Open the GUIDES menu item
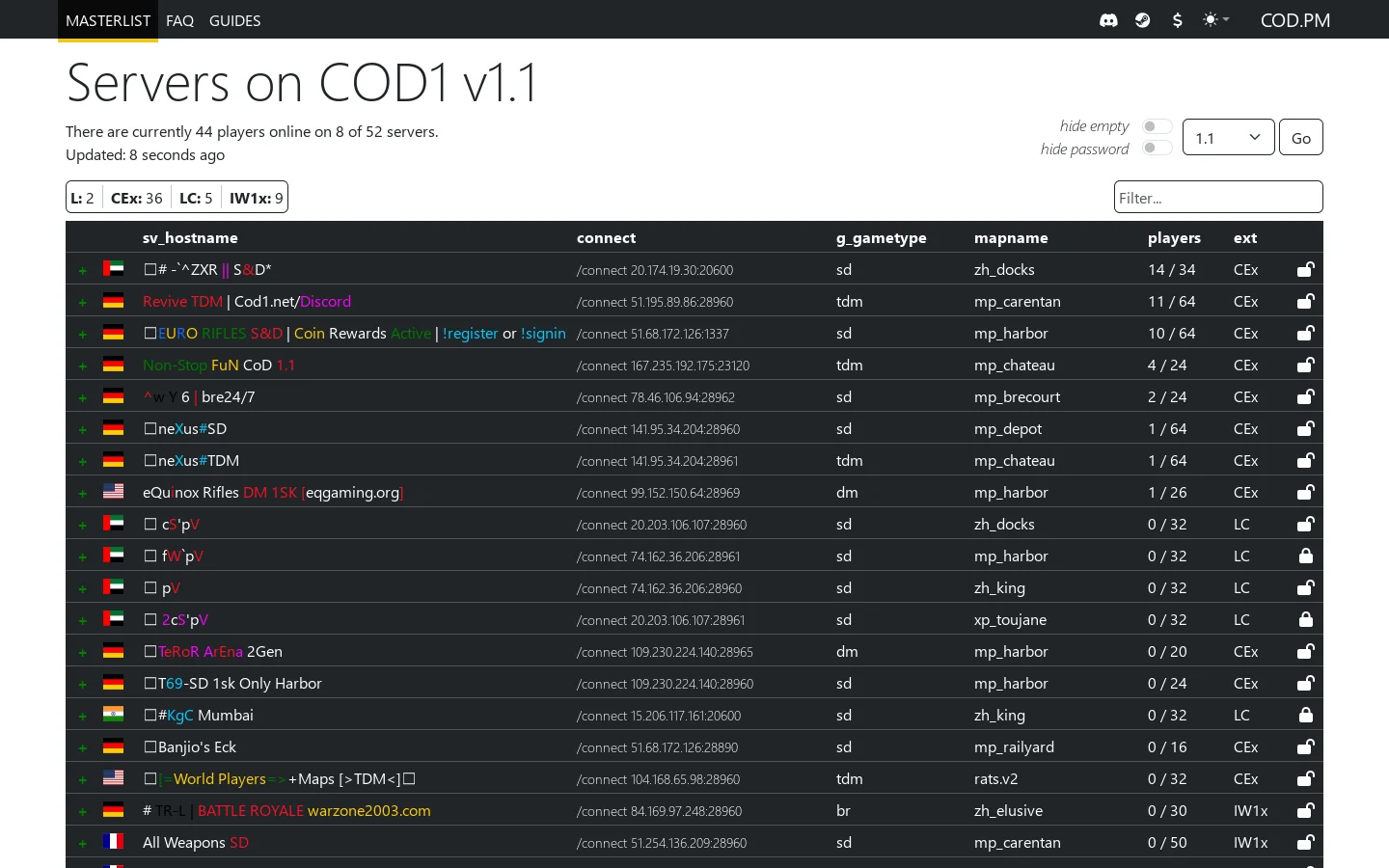 pos(234,20)
